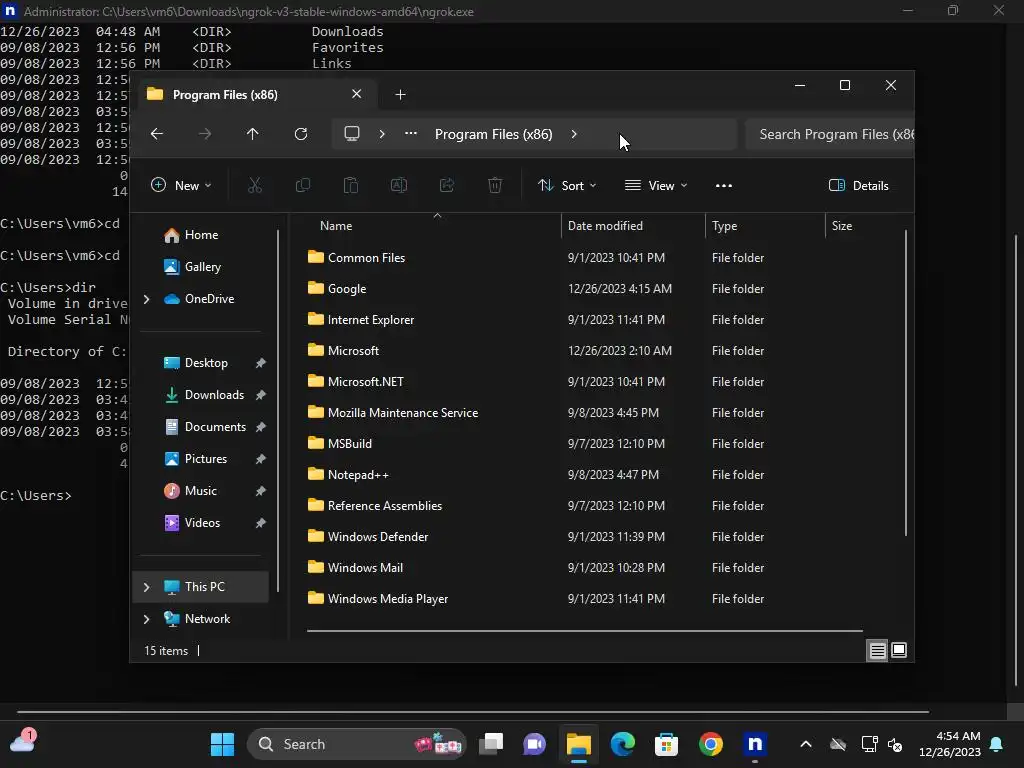Open Task View on the taskbar
Screen dimensions: 1024x768
coord(491,744)
